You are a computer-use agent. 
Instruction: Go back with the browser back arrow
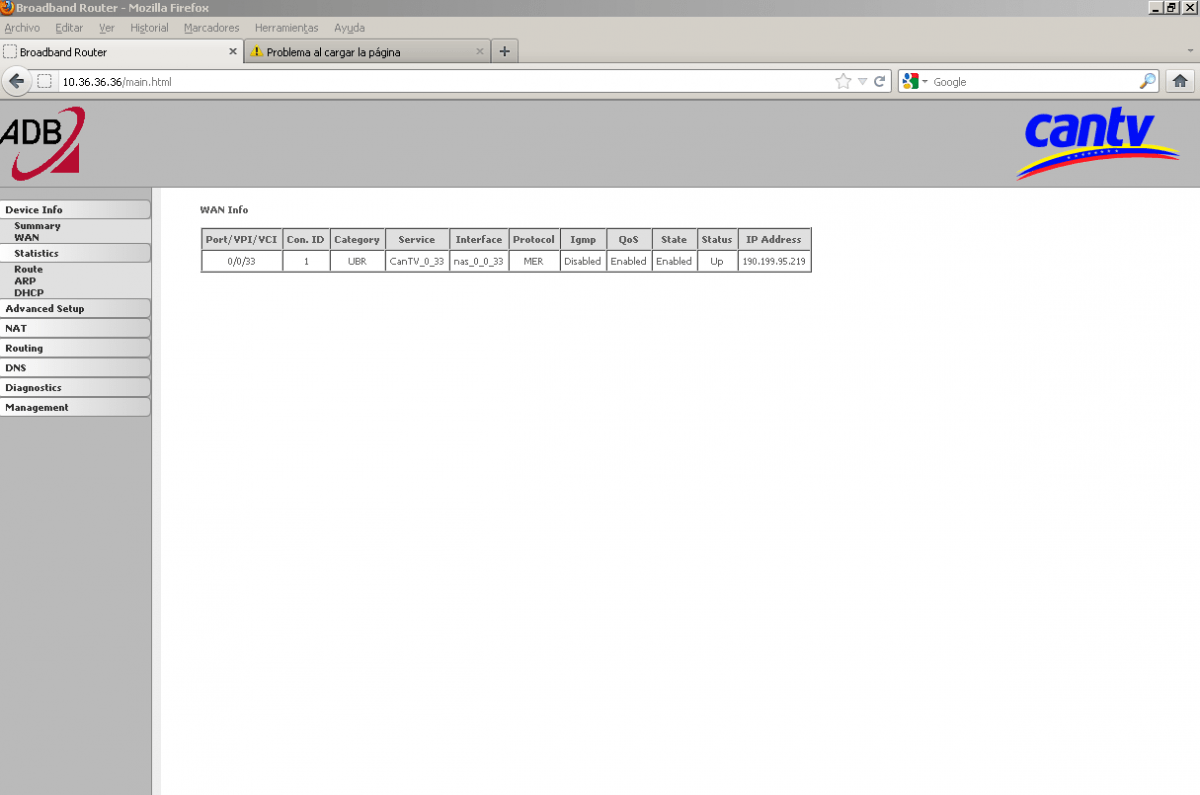(16, 81)
